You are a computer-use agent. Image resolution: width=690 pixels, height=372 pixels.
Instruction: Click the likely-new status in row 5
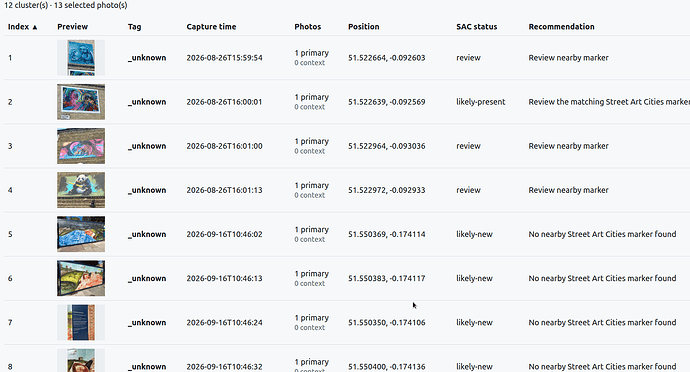474,234
